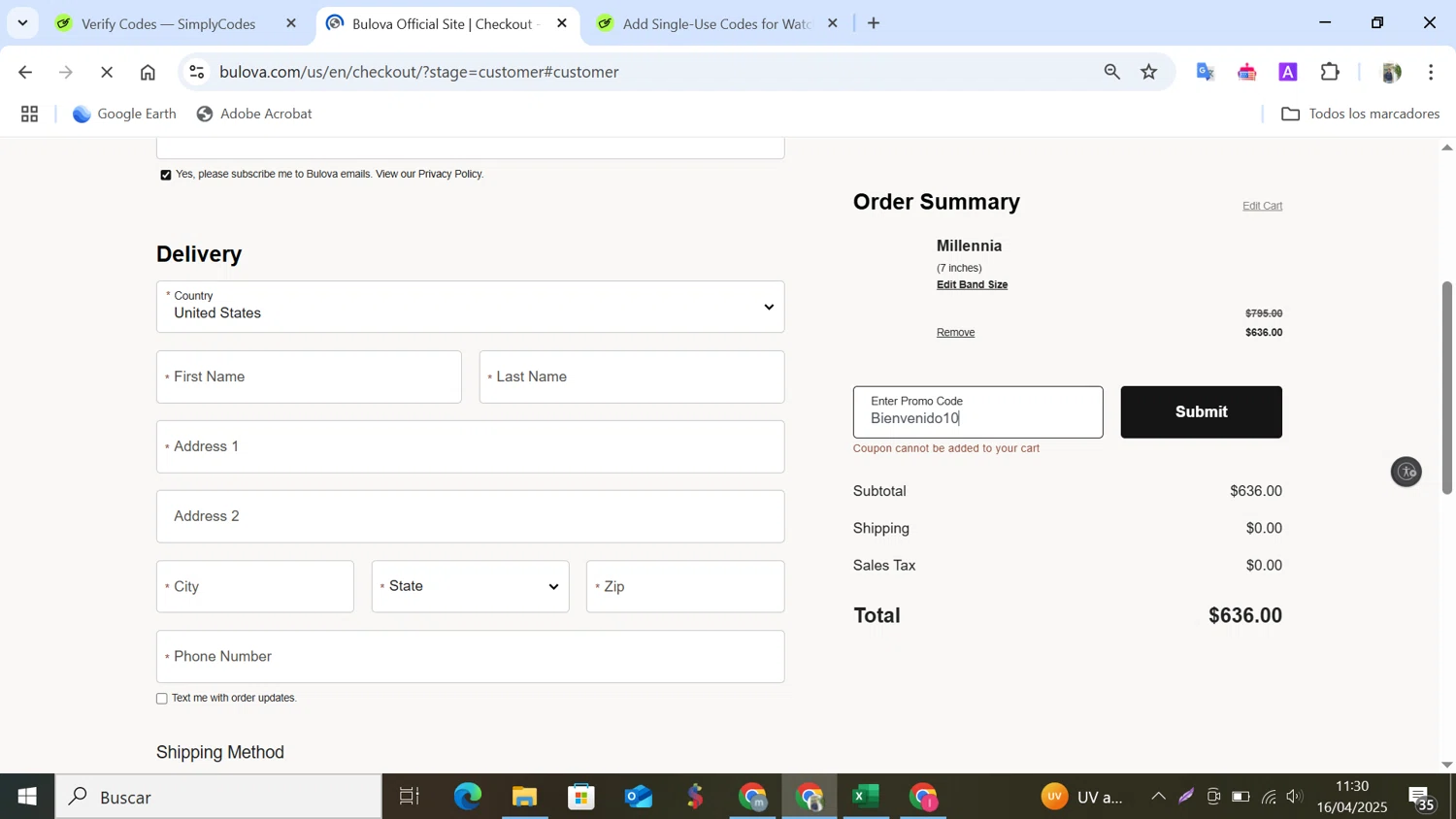The image size is (1456, 819).
Task: Click the Edit Cart link
Action: pyautogui.click(x=1262, y=206)
